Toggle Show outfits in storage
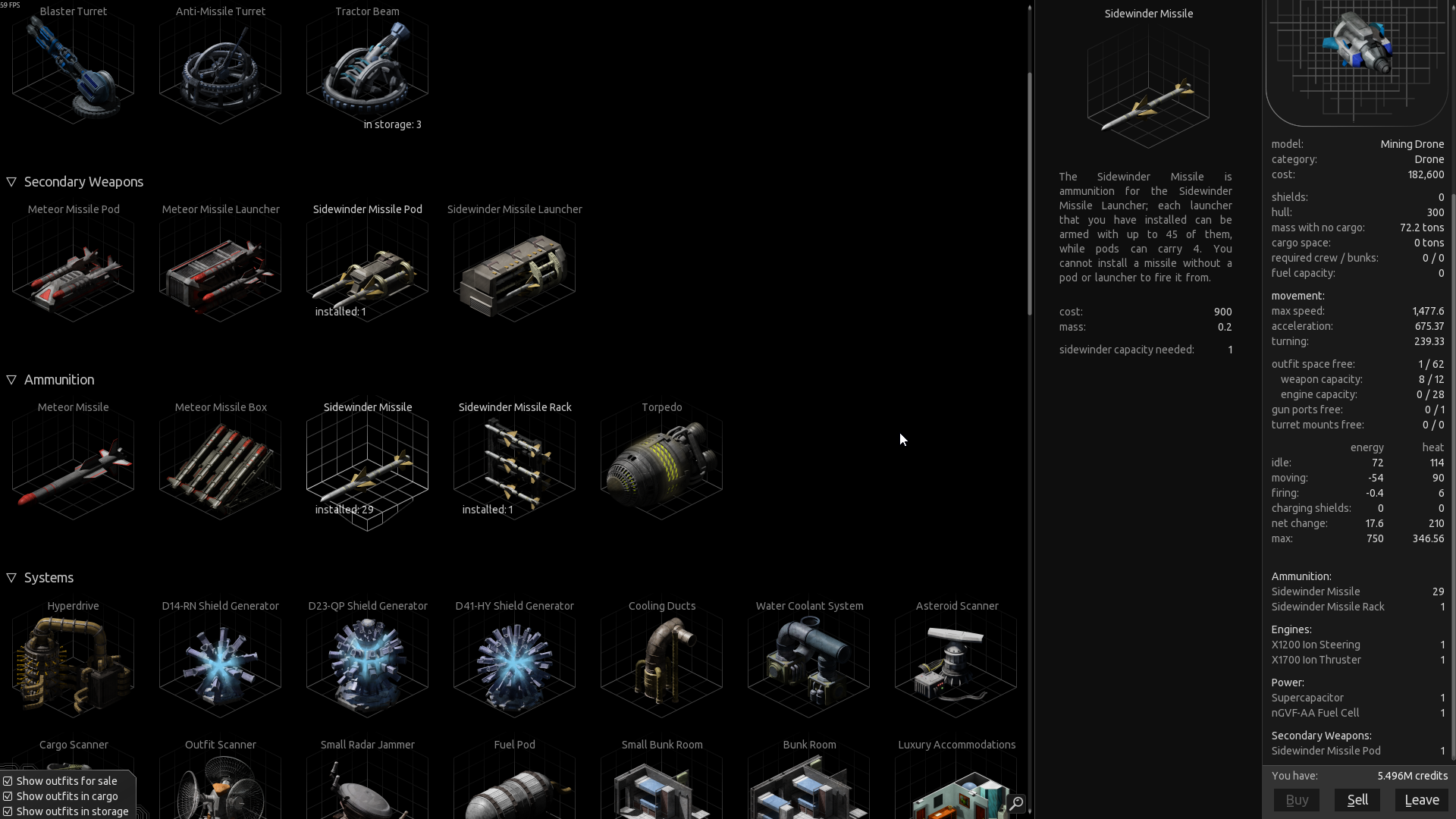The width and height of the screenshot is (1456, 819). click(65, 811)
